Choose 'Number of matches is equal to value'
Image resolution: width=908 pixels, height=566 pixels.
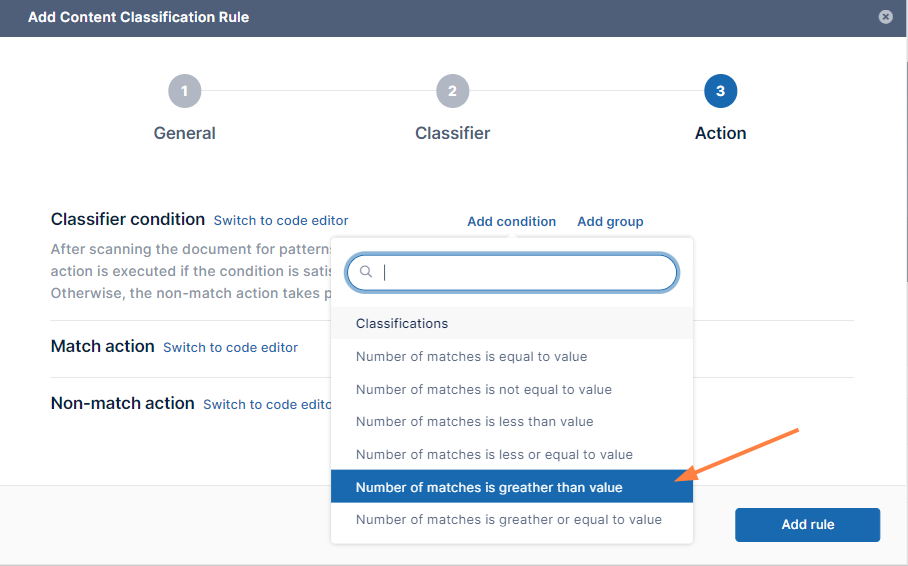click(x=471, y=357)
